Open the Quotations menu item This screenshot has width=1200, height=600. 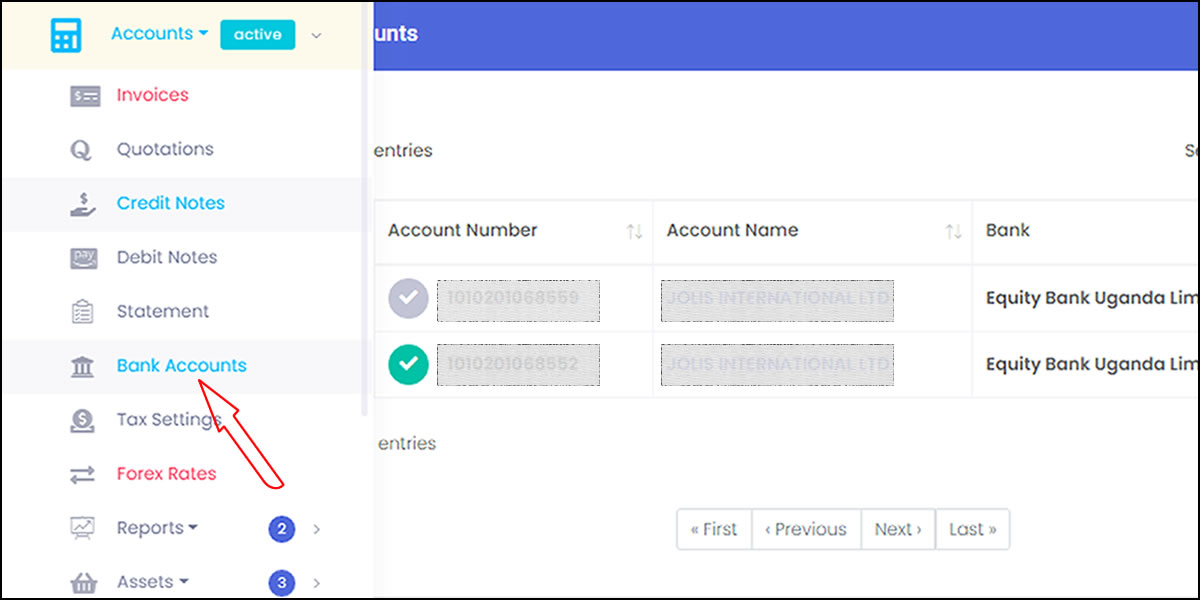tap(165, 150)
